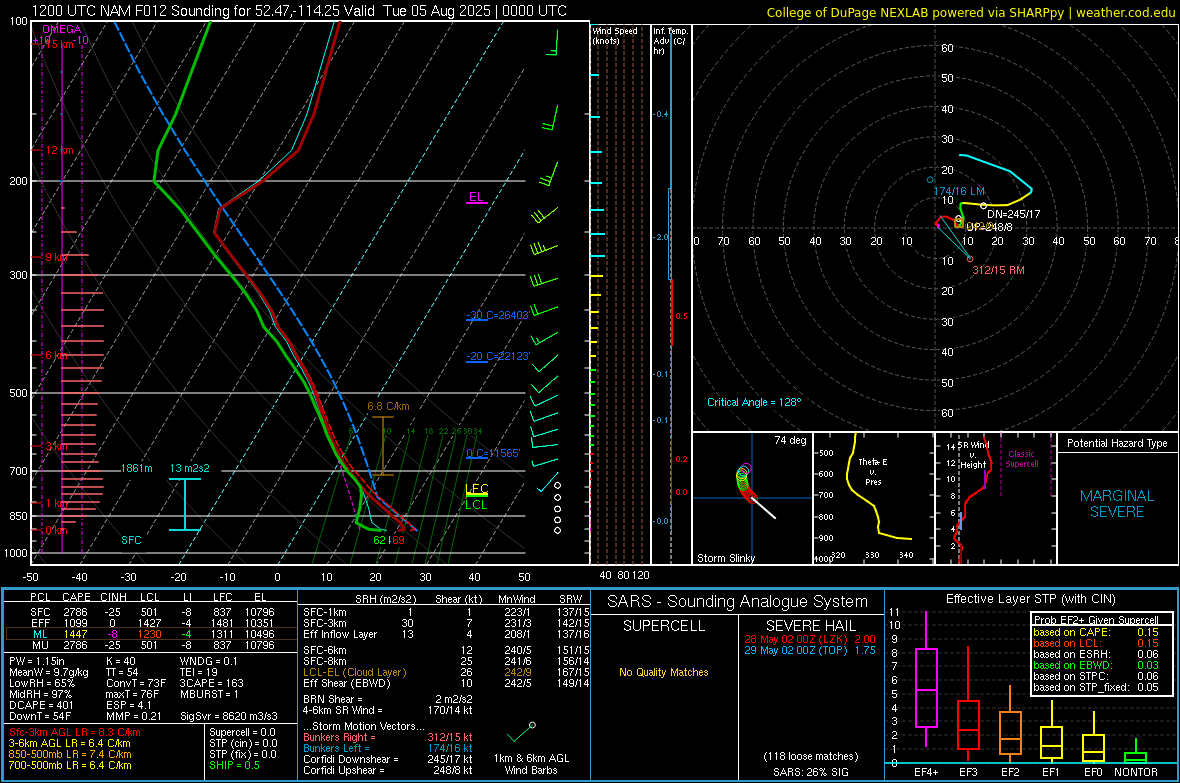Click the MeanW = 9.7g/kg value
Viewport: 1180px width, 783px height.
pos(49,672)
